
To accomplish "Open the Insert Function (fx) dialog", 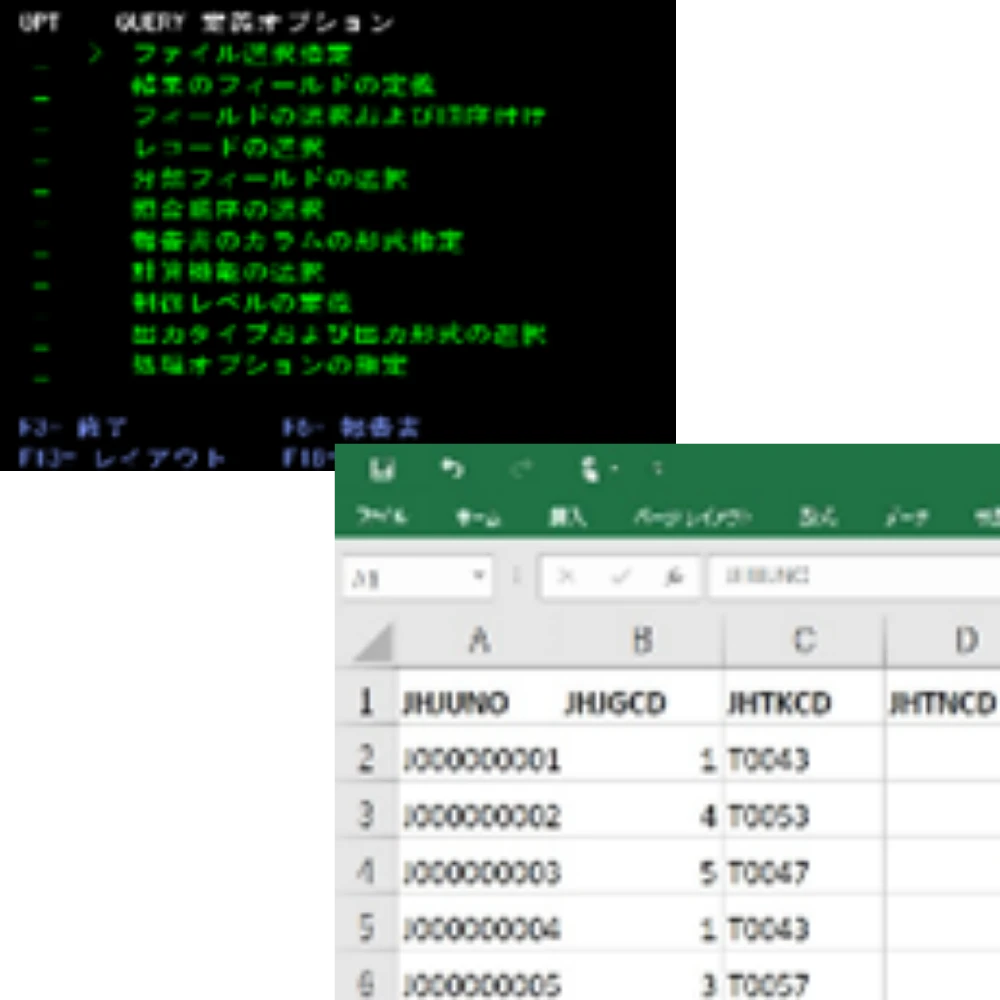I will (672, 577).
